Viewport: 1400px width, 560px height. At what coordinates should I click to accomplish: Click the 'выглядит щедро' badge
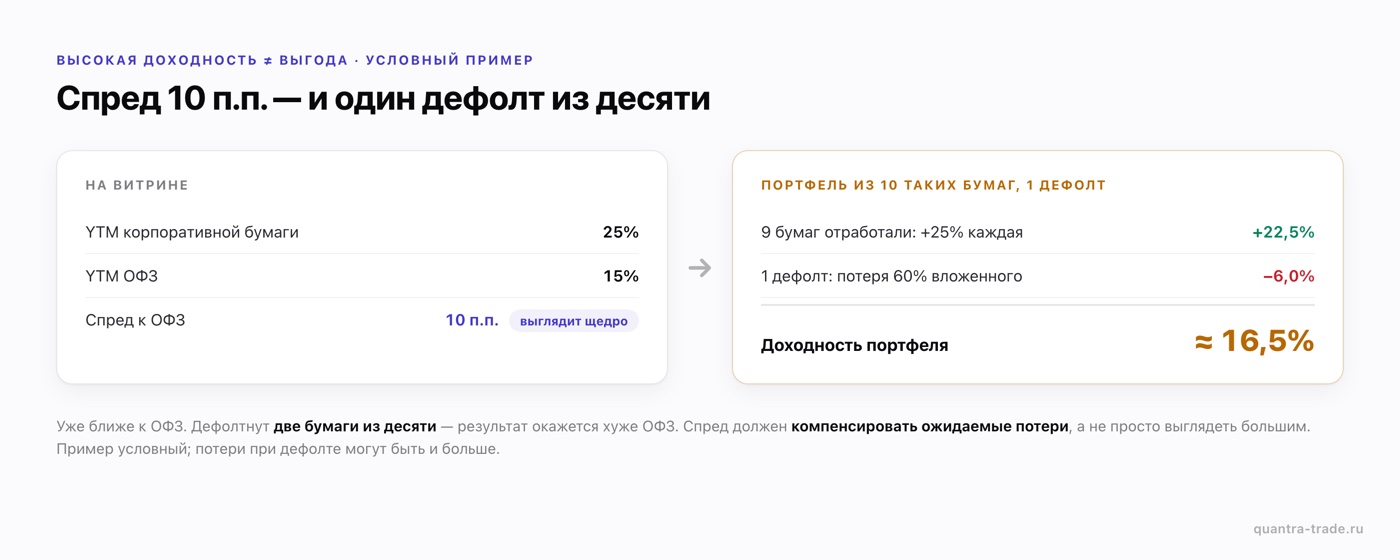pyautogui.click(x=574, y=321)
